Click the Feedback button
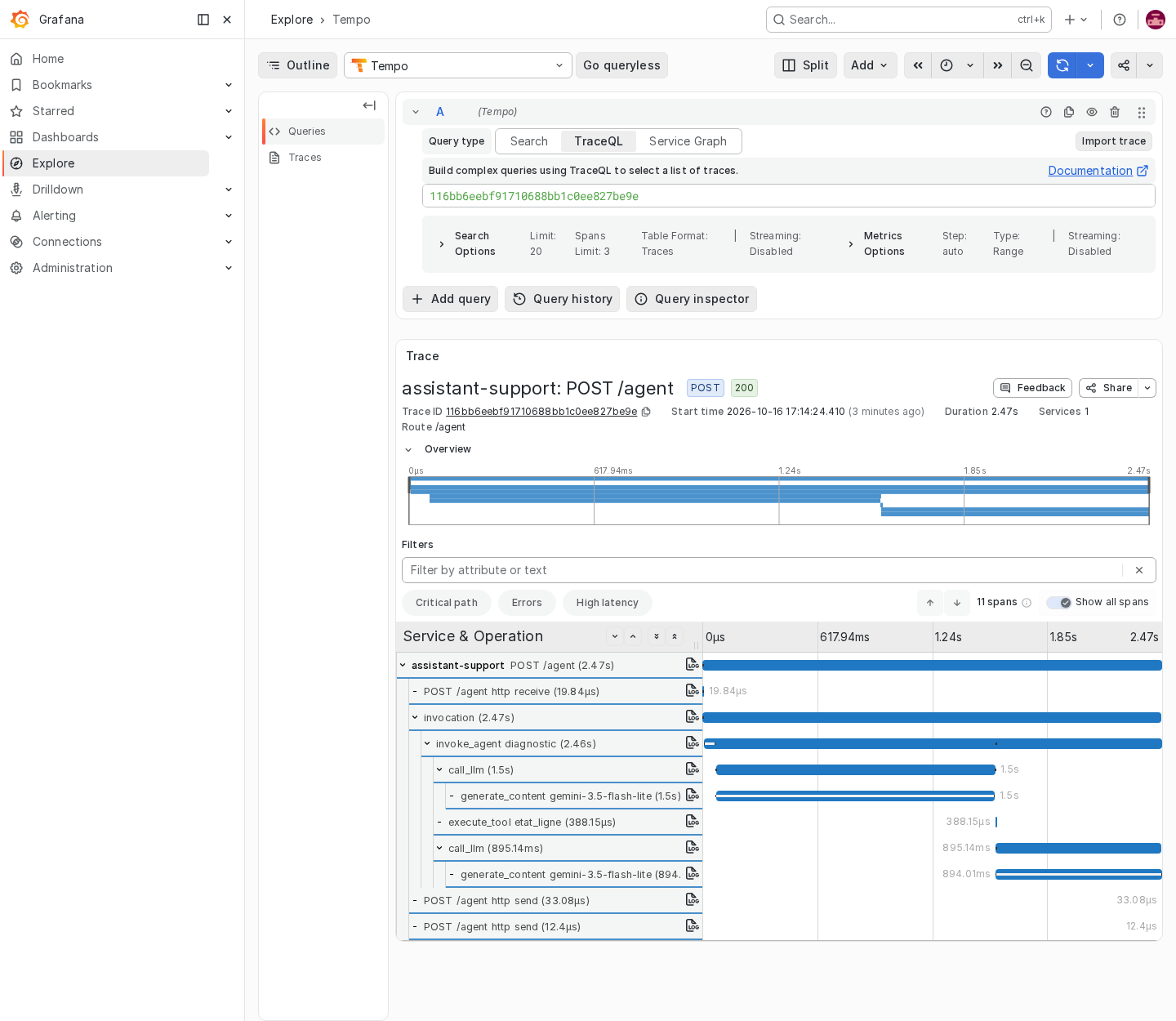The image size is (1176, 1021). tap(1033, 388)
